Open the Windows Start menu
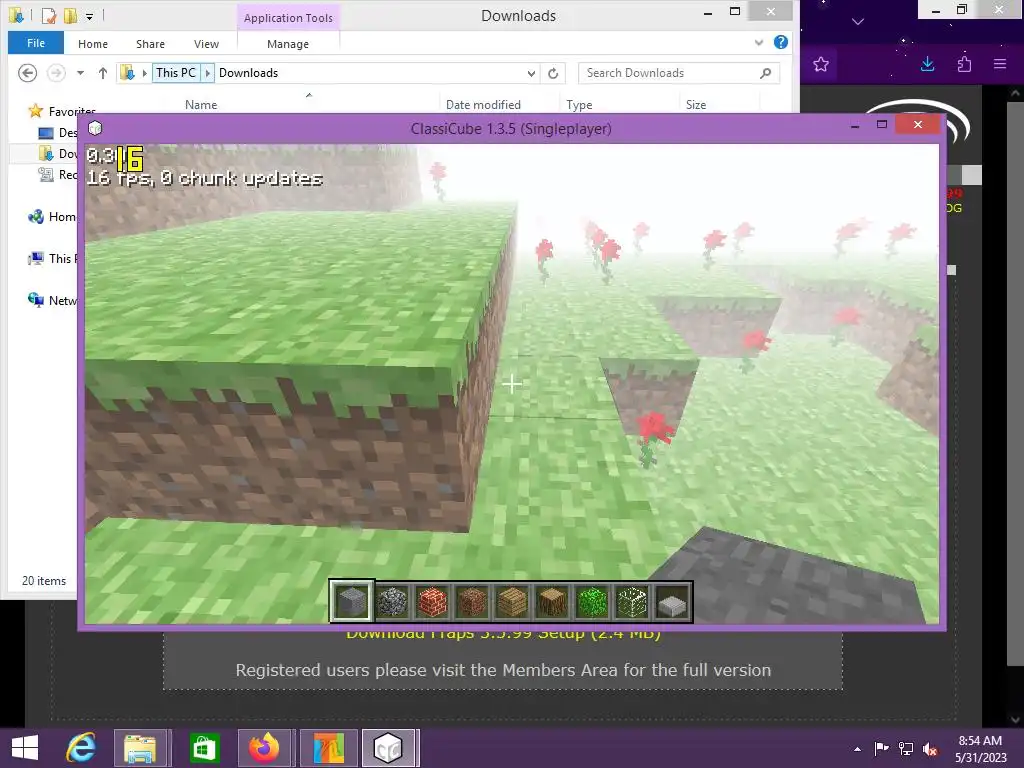Screen dimensions: 1024x768 25,748
